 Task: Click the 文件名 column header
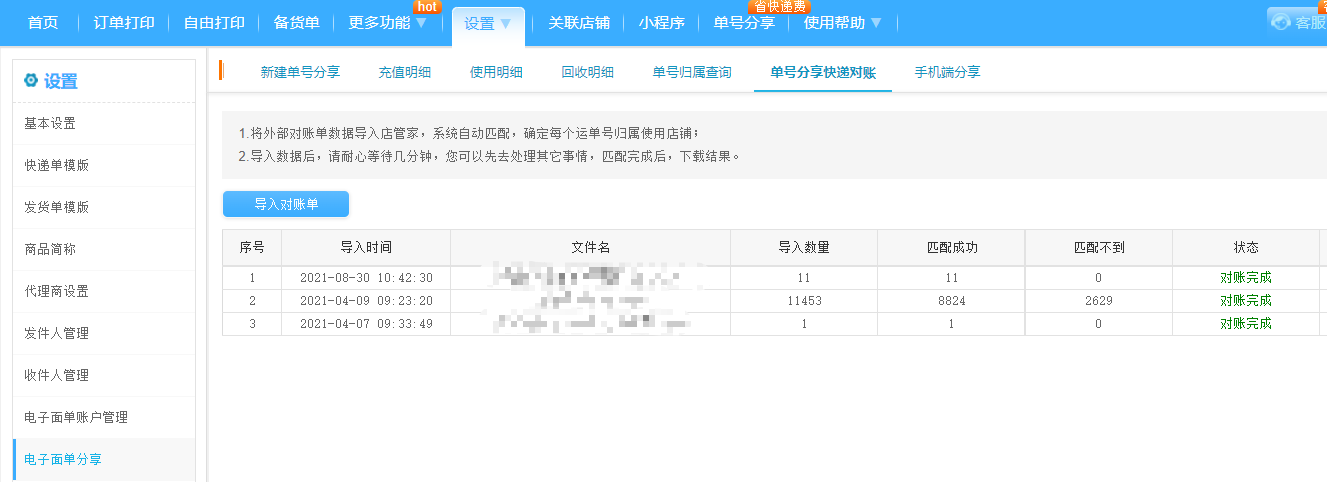click(x=590, y=248)
